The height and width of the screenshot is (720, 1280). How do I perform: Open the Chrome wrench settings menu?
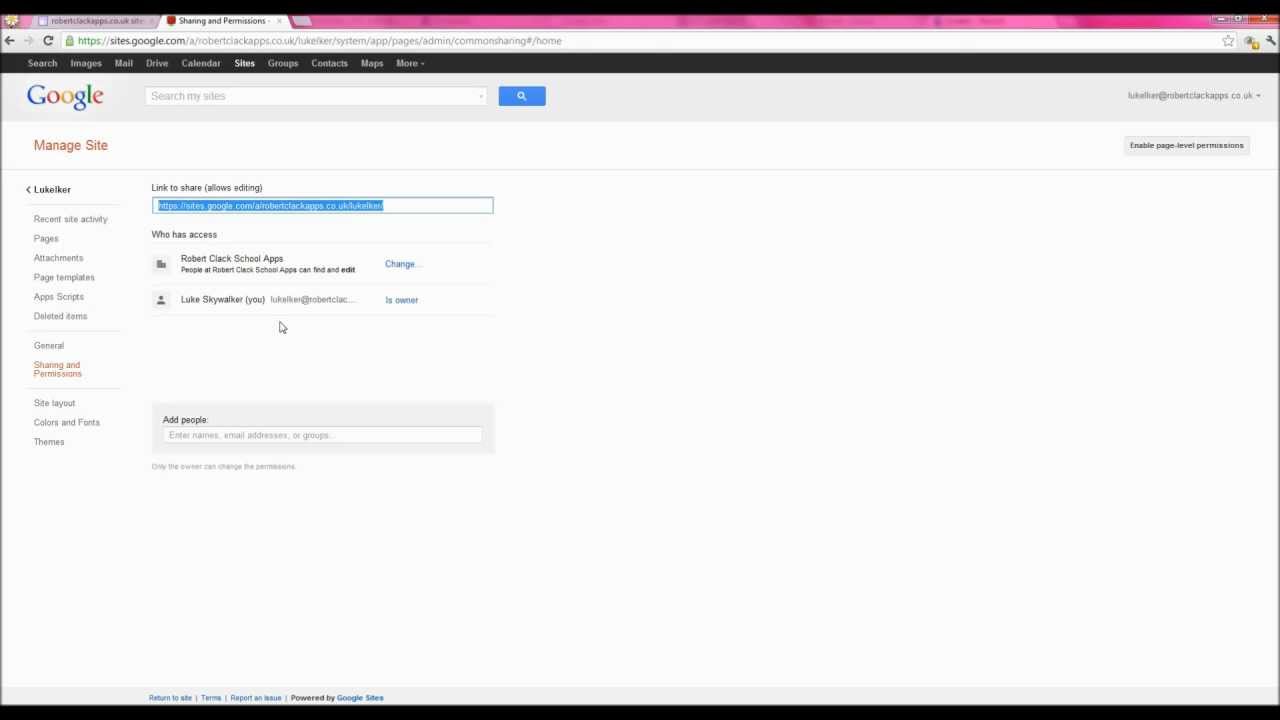click(x=1271, y=41)
